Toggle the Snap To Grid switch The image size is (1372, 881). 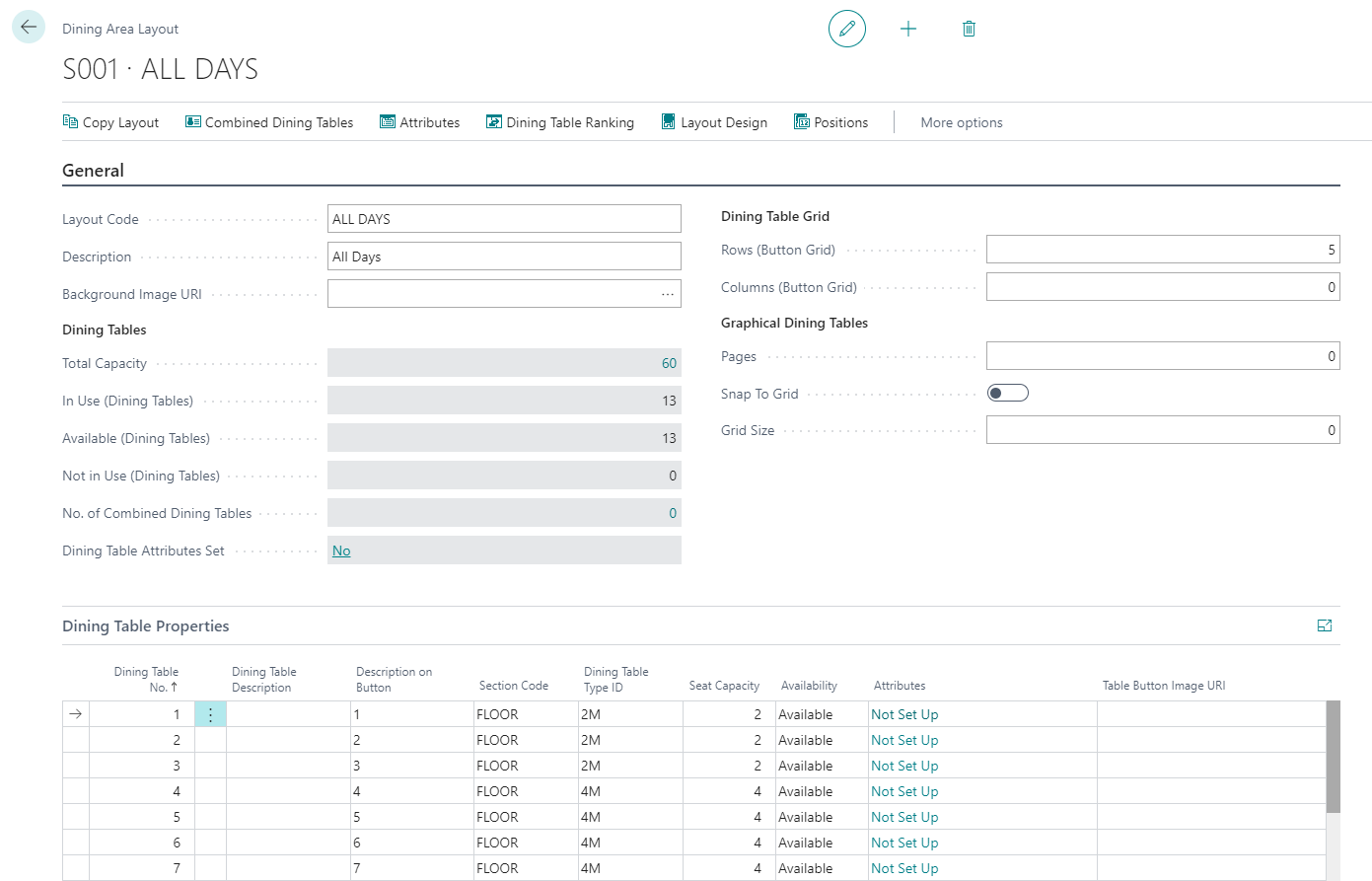click(1007, 394)
